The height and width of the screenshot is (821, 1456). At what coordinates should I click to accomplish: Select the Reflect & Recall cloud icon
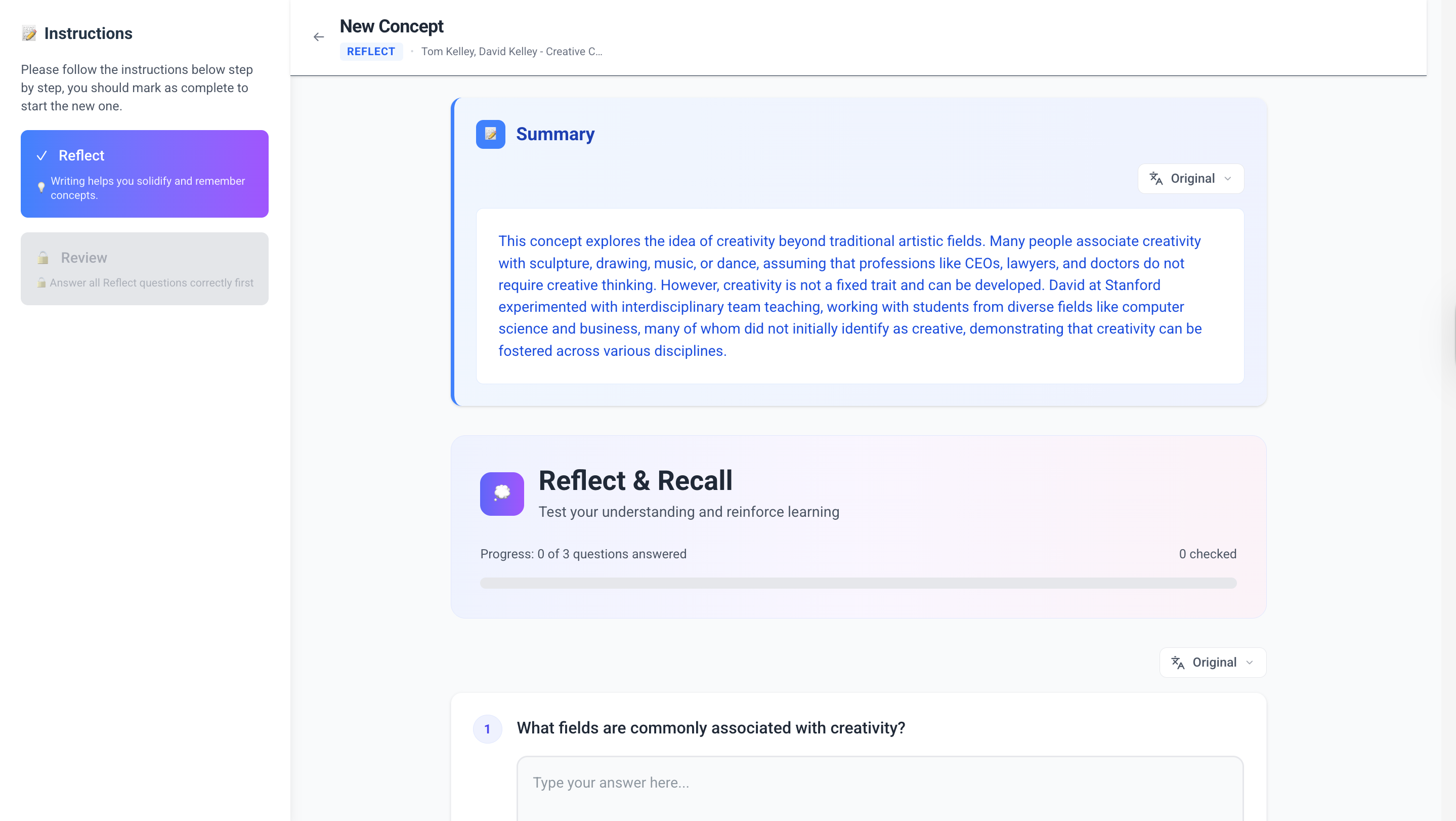[x=501, y=494]
